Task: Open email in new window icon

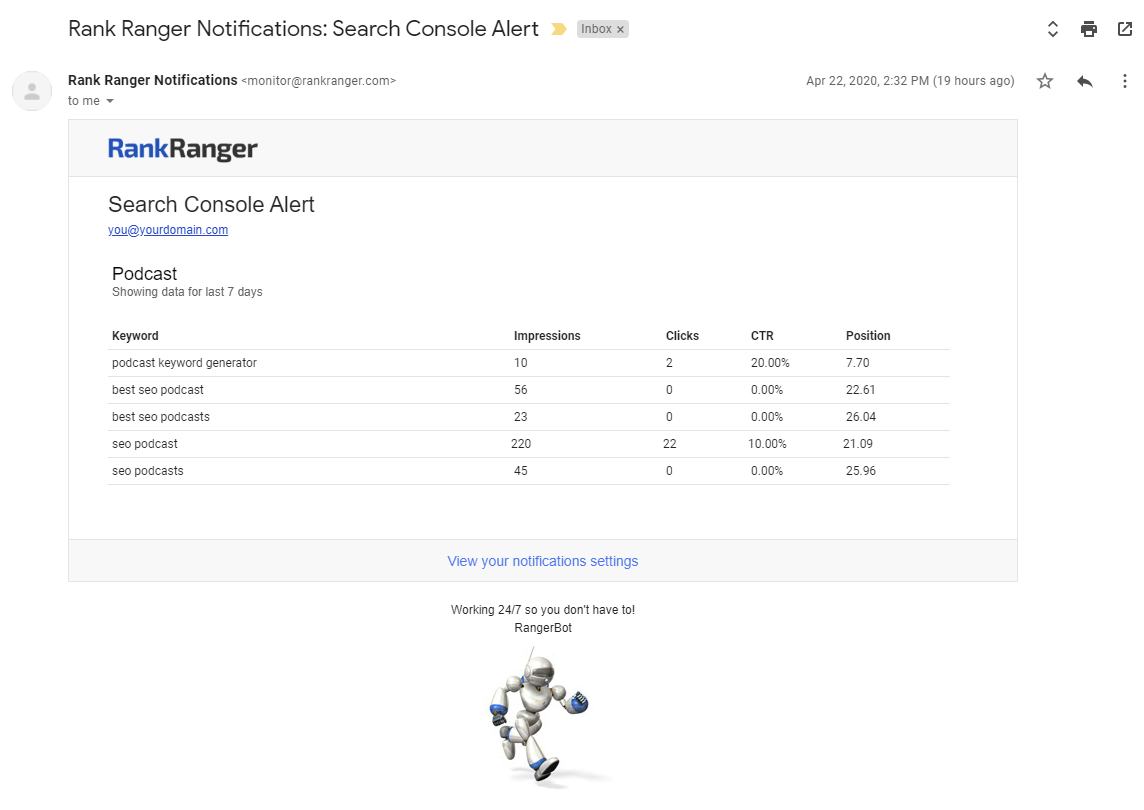Action: 1125,29
